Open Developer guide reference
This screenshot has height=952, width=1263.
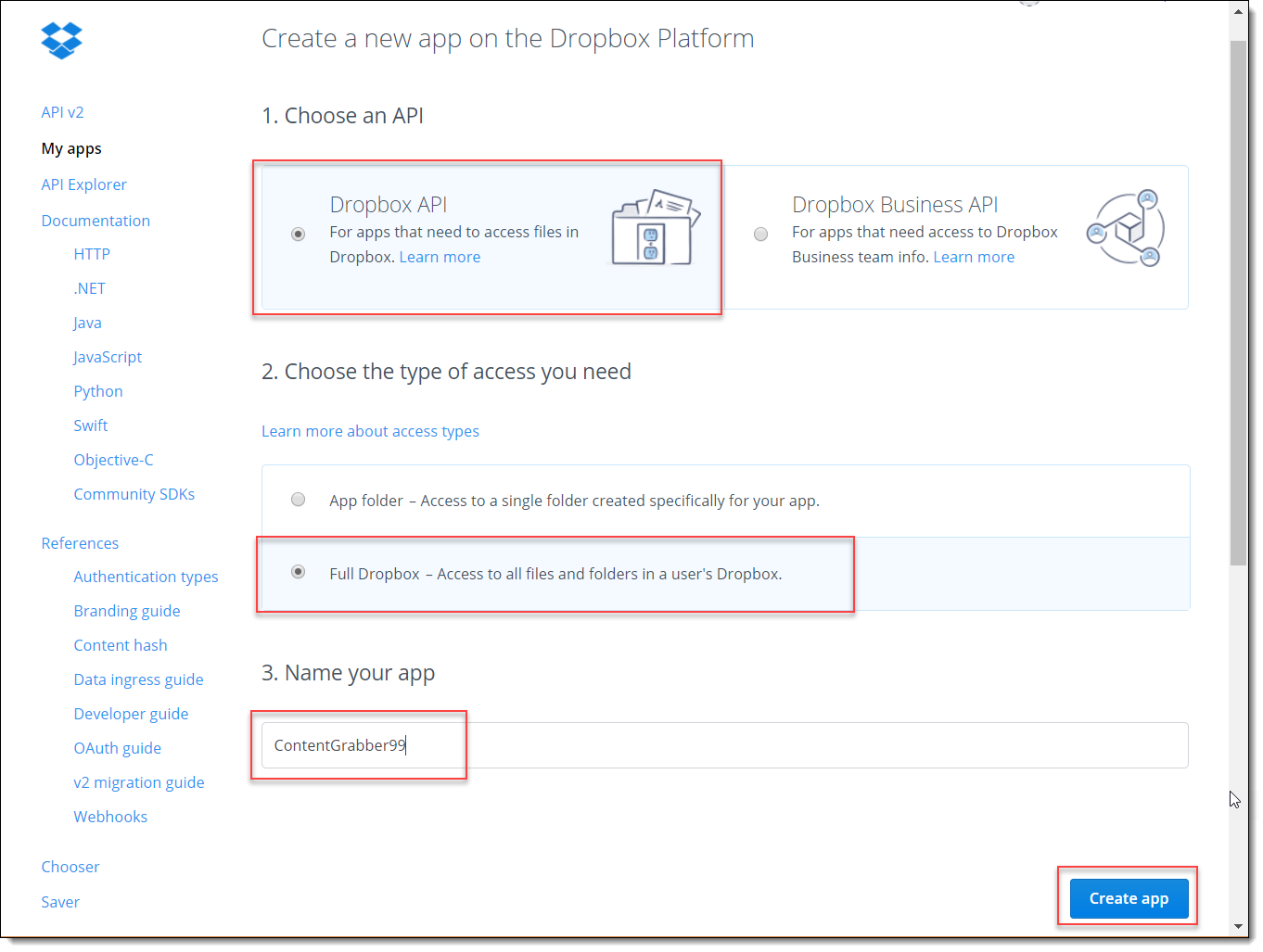131,714
